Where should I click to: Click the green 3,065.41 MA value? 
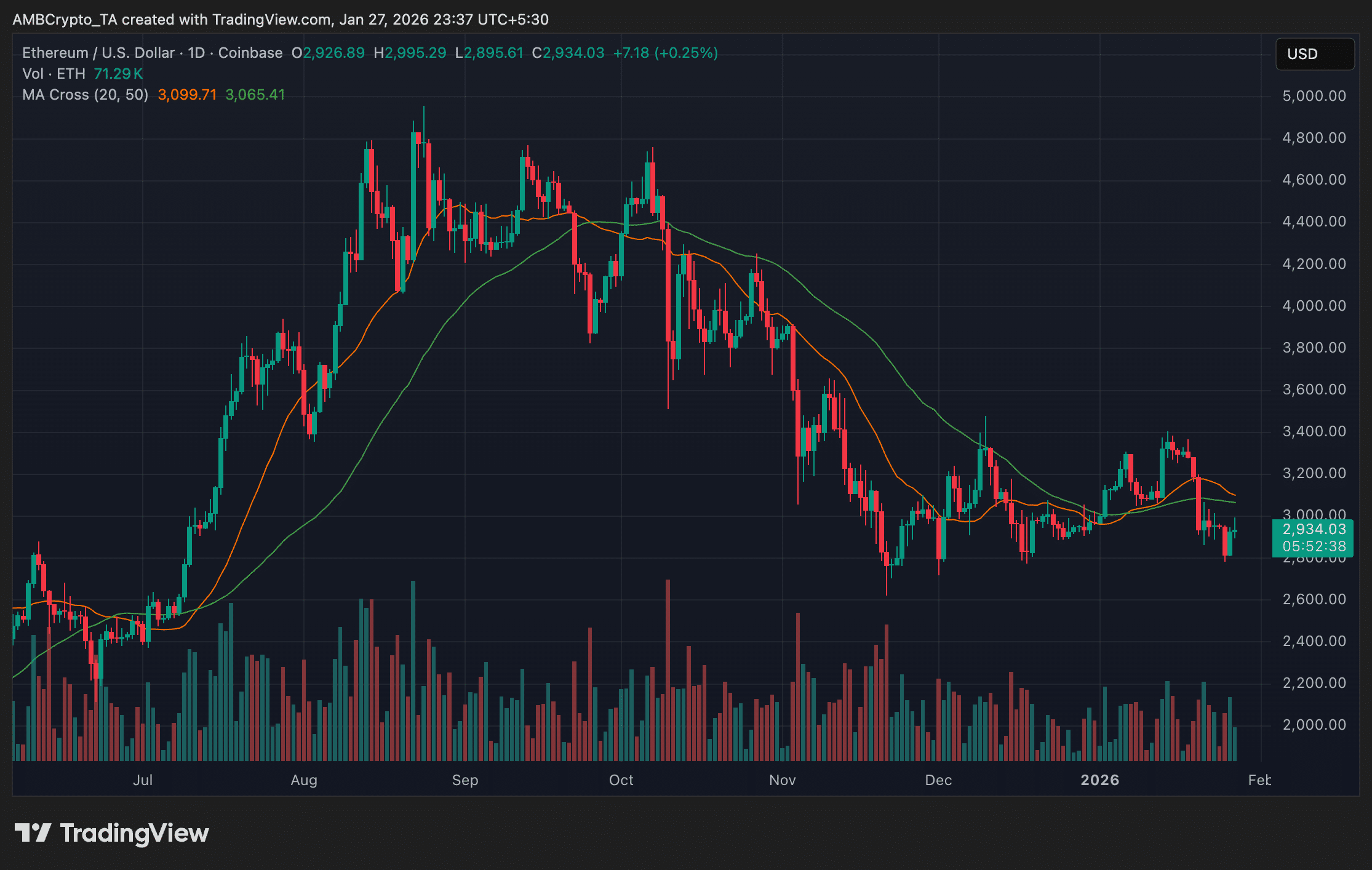coord(255,95)
